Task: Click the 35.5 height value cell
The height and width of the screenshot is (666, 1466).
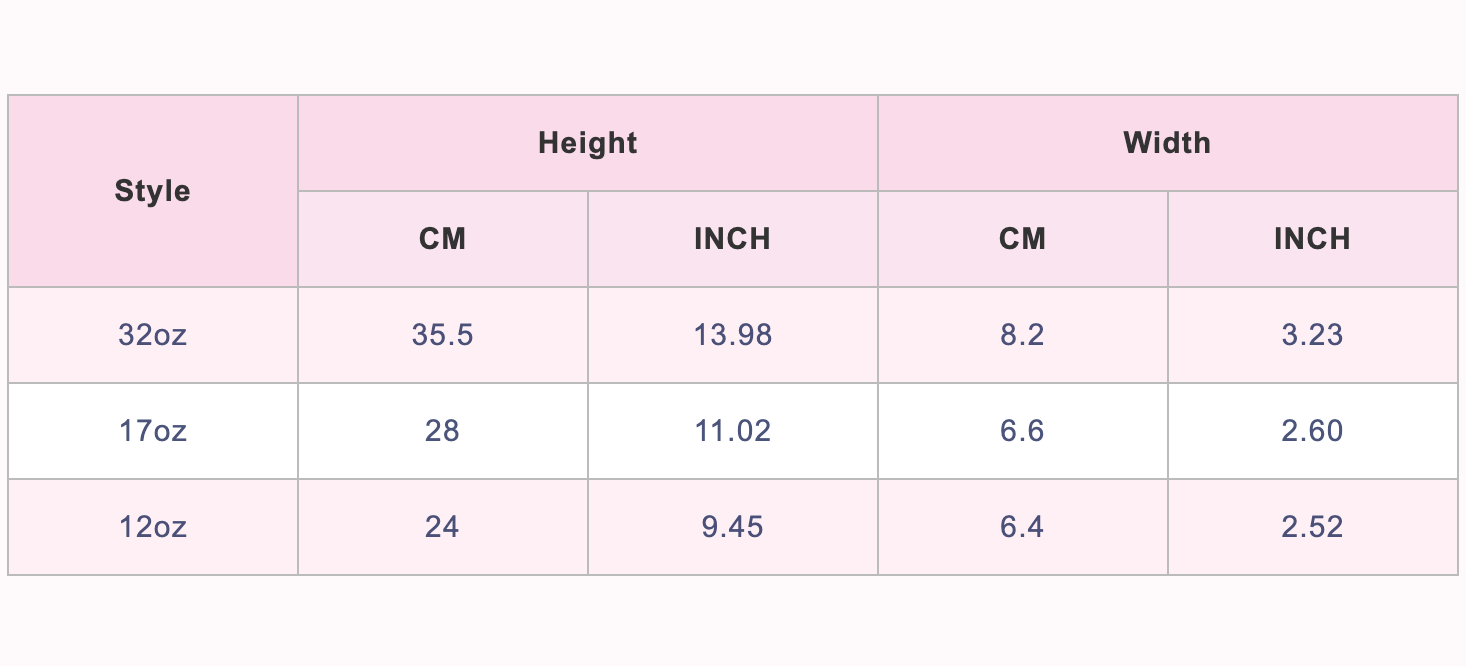Action: click(x=442, y=335)
